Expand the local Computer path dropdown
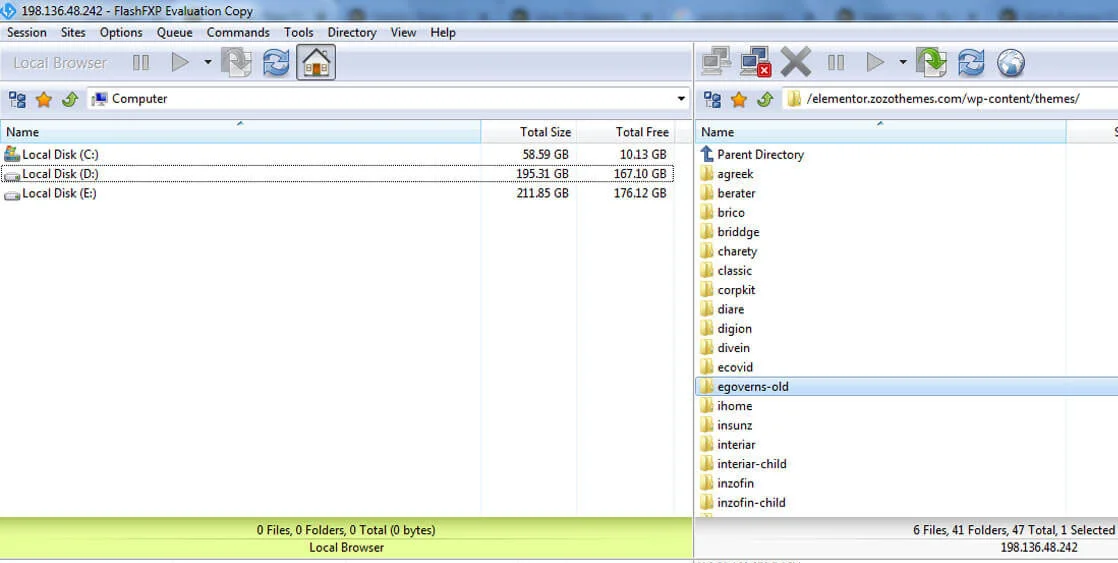1118x563 pixels. pyautogui.click(x=682, y=99)
